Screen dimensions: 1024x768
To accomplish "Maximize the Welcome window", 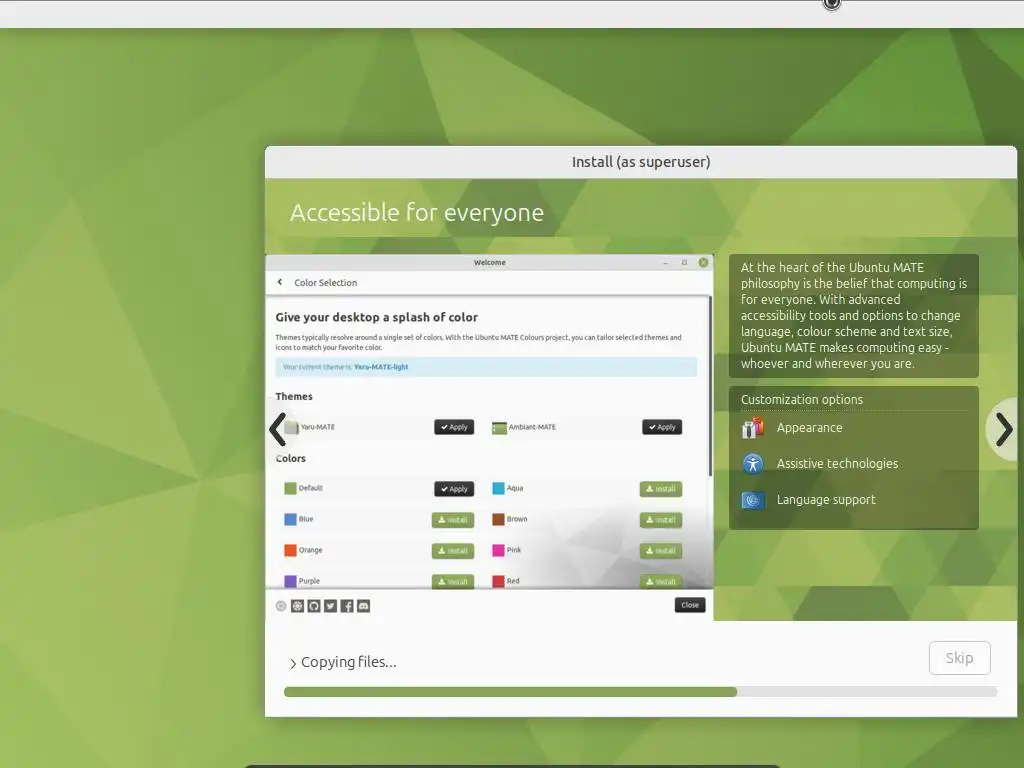I will [x=684, y=263].
